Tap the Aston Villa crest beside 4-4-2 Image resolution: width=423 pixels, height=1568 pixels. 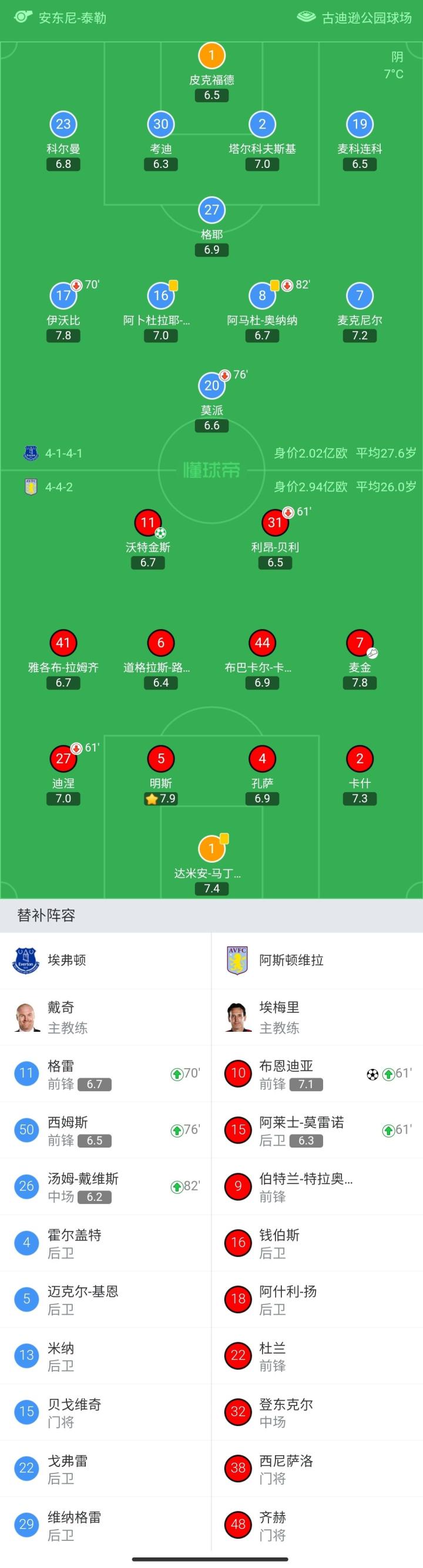click(x=31, y=487)
